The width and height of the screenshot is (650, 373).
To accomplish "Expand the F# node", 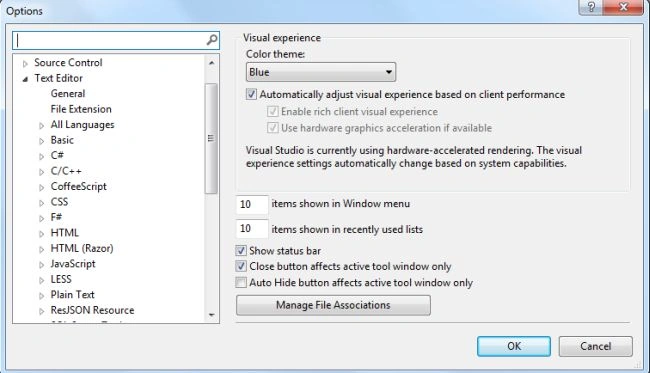I will click(x=41, y=218).
